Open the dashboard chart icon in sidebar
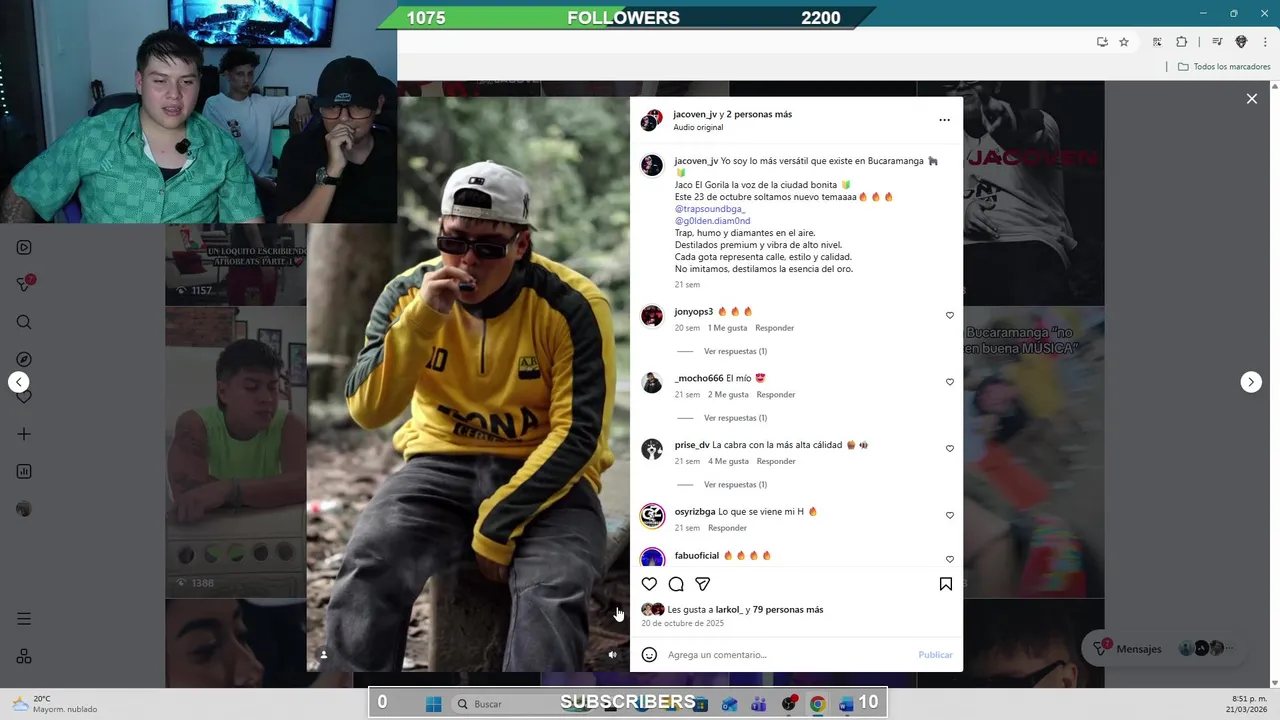The width and height of the screenshot is (1280, 720). (x=24, y=471)
